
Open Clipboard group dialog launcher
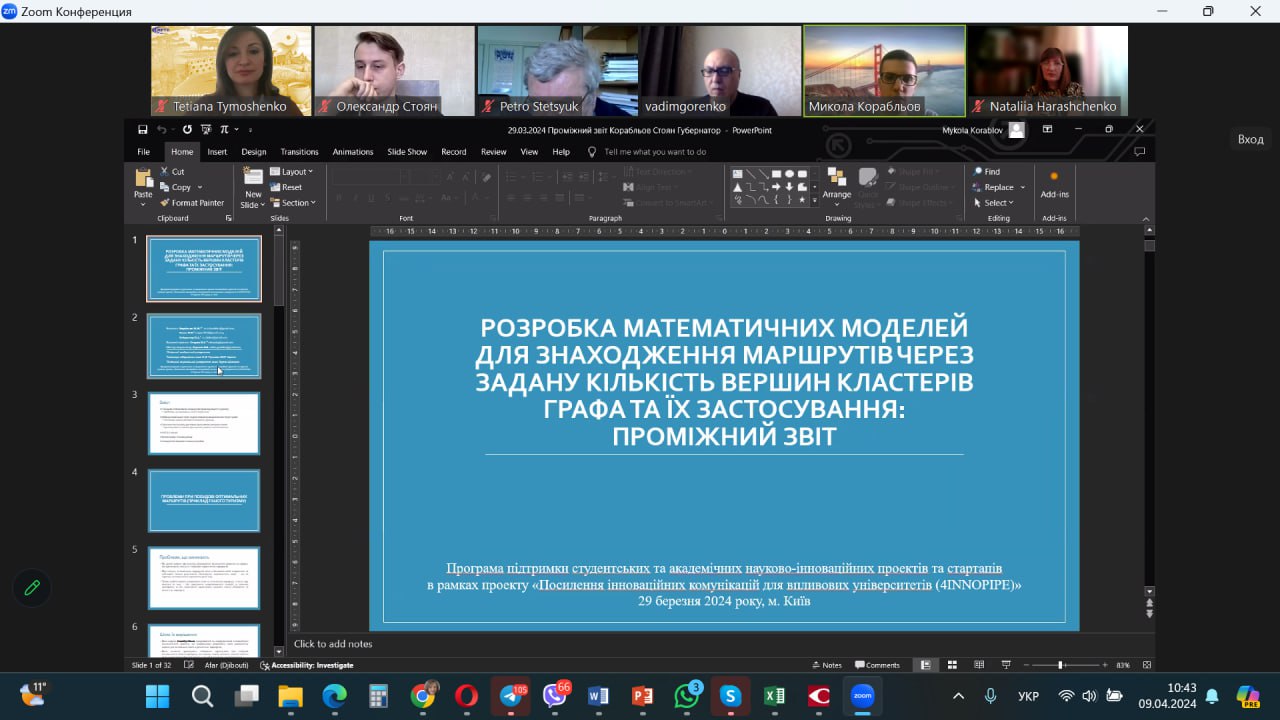click(x=228, y=218)
